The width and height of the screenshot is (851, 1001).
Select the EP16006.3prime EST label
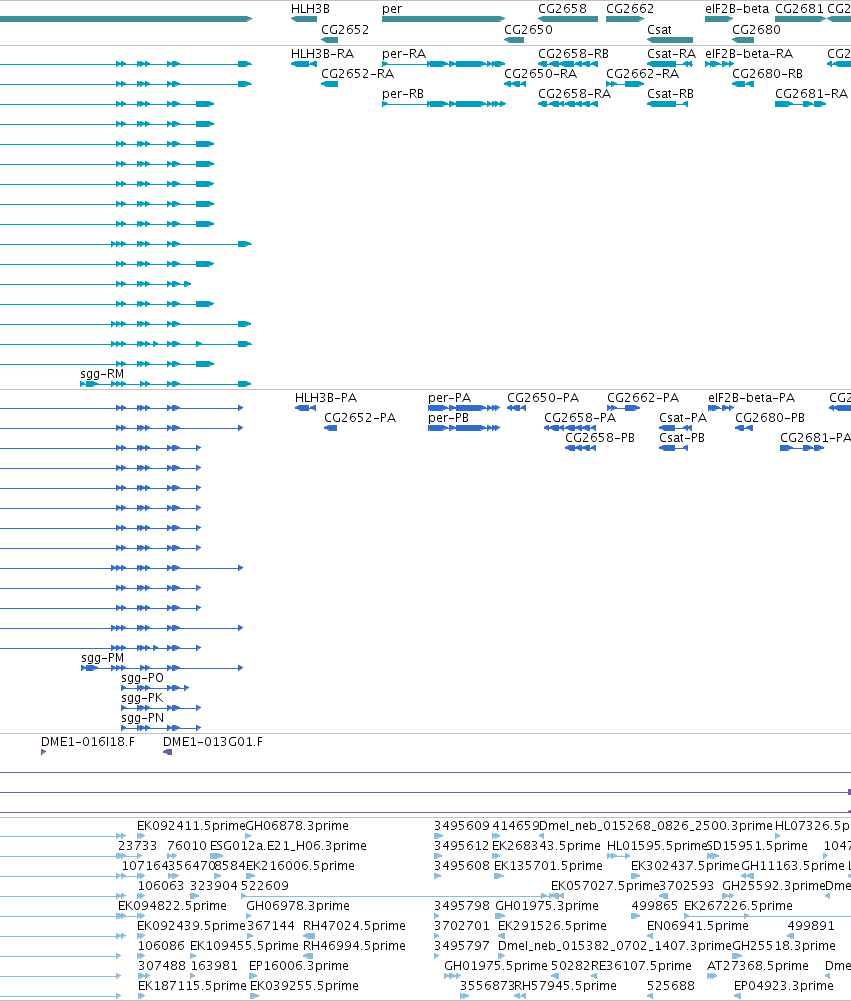299,966
